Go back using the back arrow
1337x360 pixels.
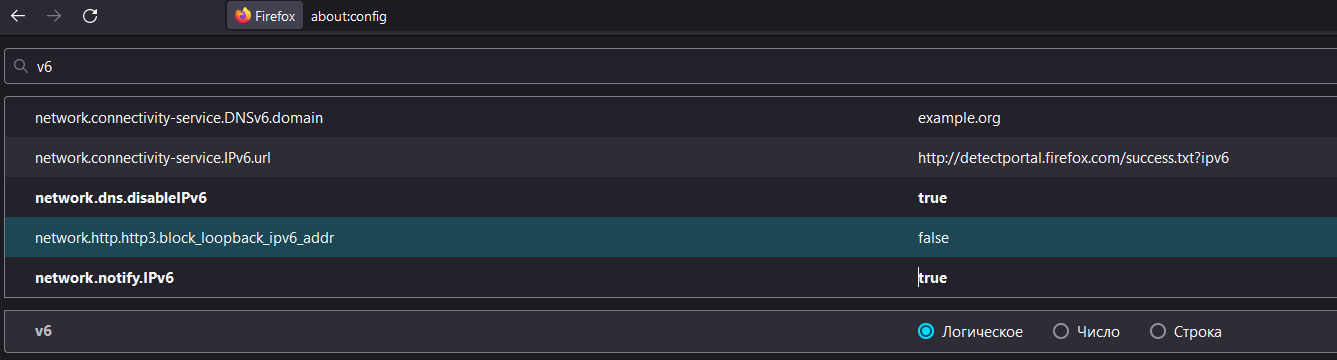point(18,16)
